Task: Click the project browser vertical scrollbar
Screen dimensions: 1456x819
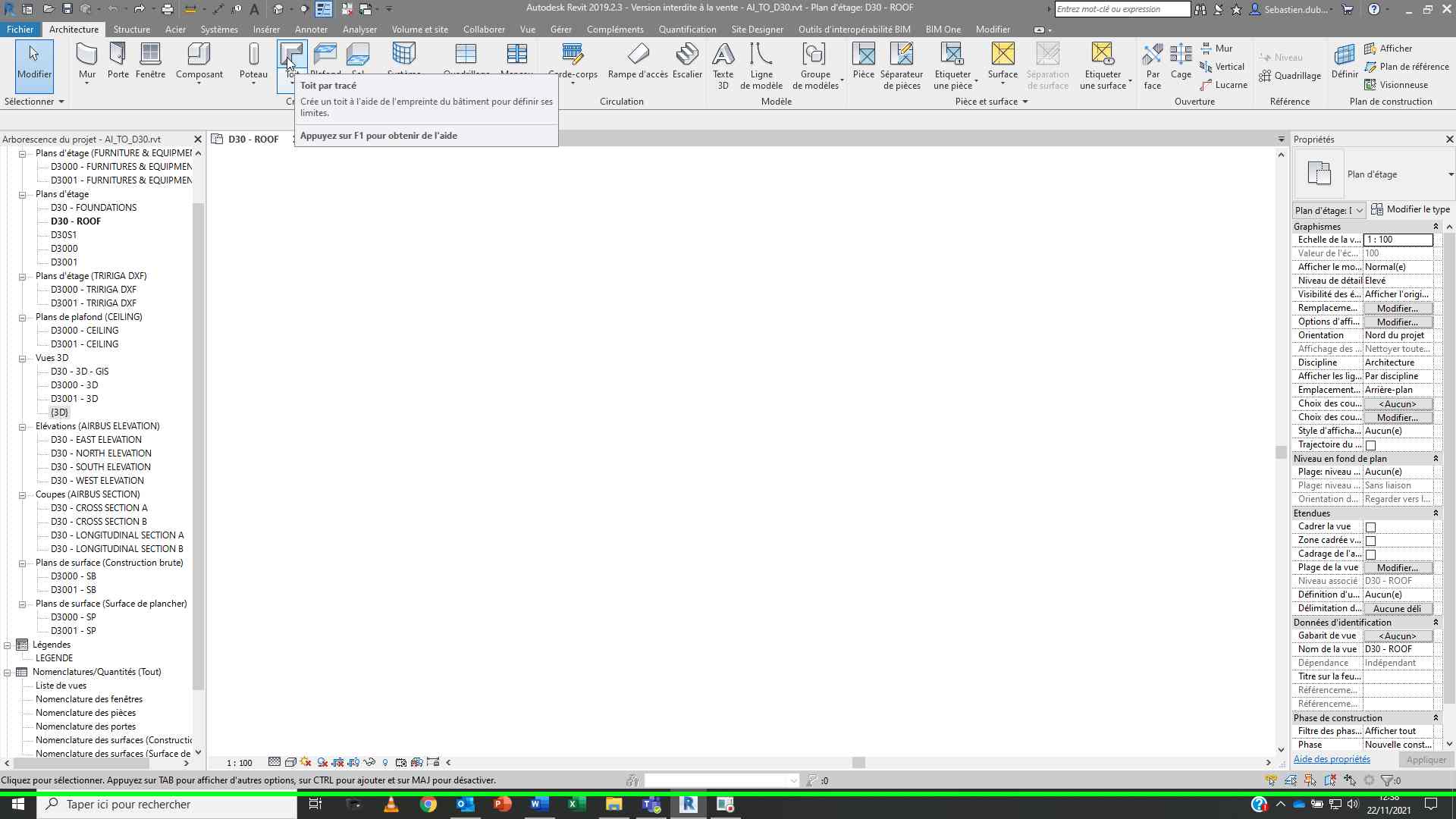Action: pos(199,447)
